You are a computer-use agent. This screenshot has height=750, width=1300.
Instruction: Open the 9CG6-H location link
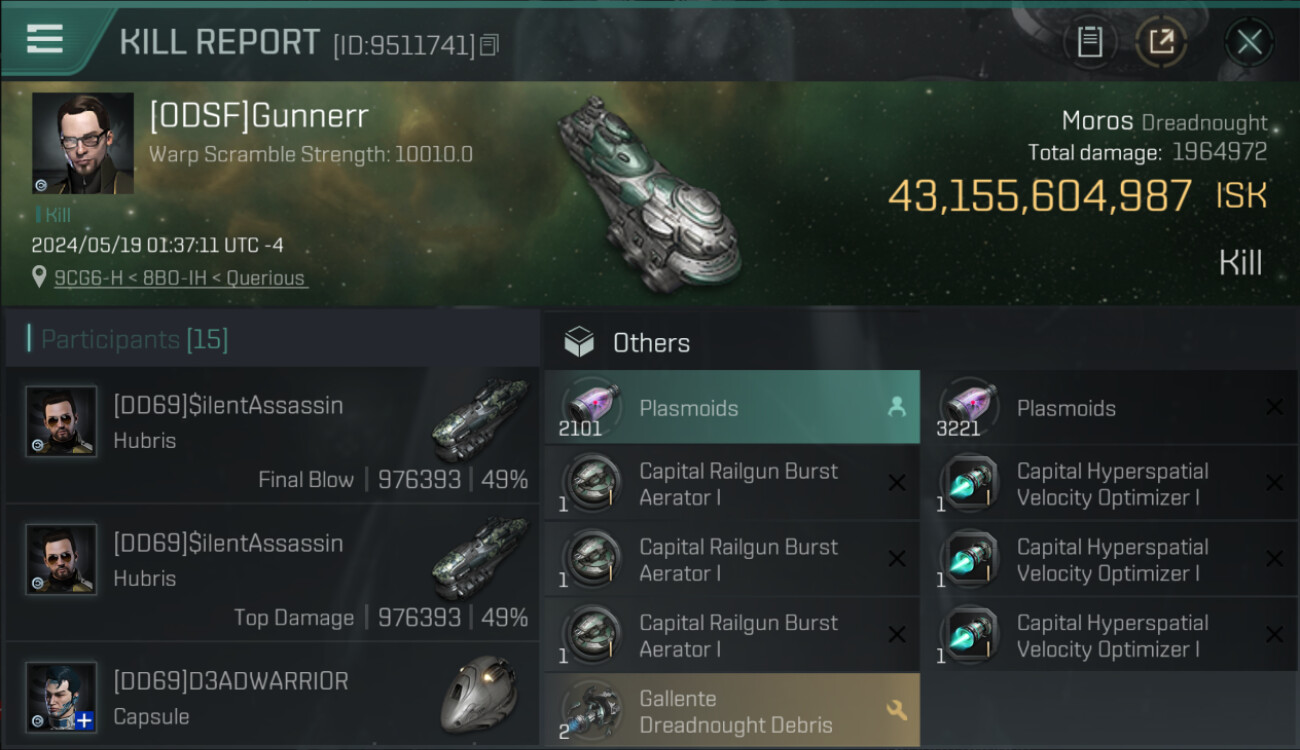tap(180, 278)
